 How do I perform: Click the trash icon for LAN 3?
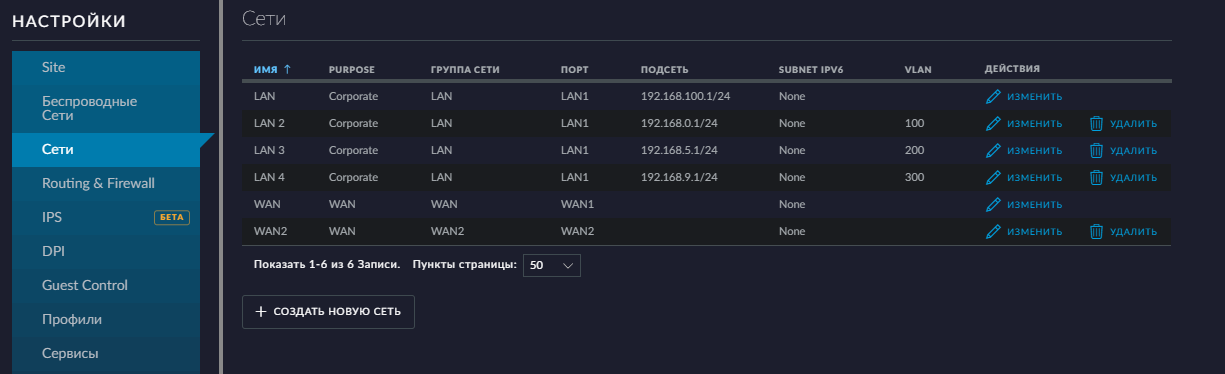[1096, 151]
